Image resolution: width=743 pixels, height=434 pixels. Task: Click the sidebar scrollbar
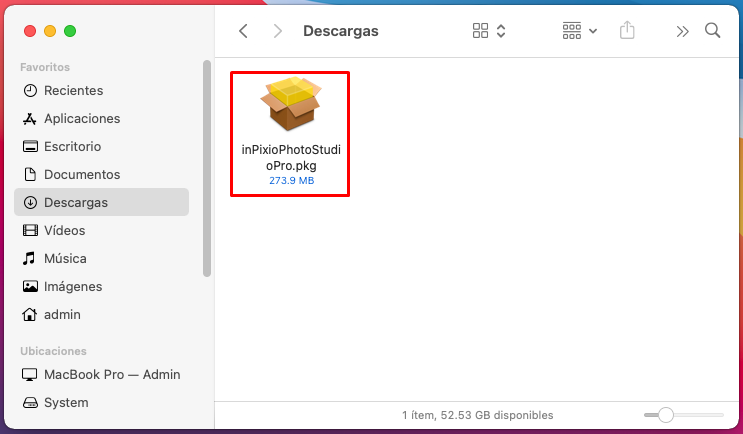(207, 168)
